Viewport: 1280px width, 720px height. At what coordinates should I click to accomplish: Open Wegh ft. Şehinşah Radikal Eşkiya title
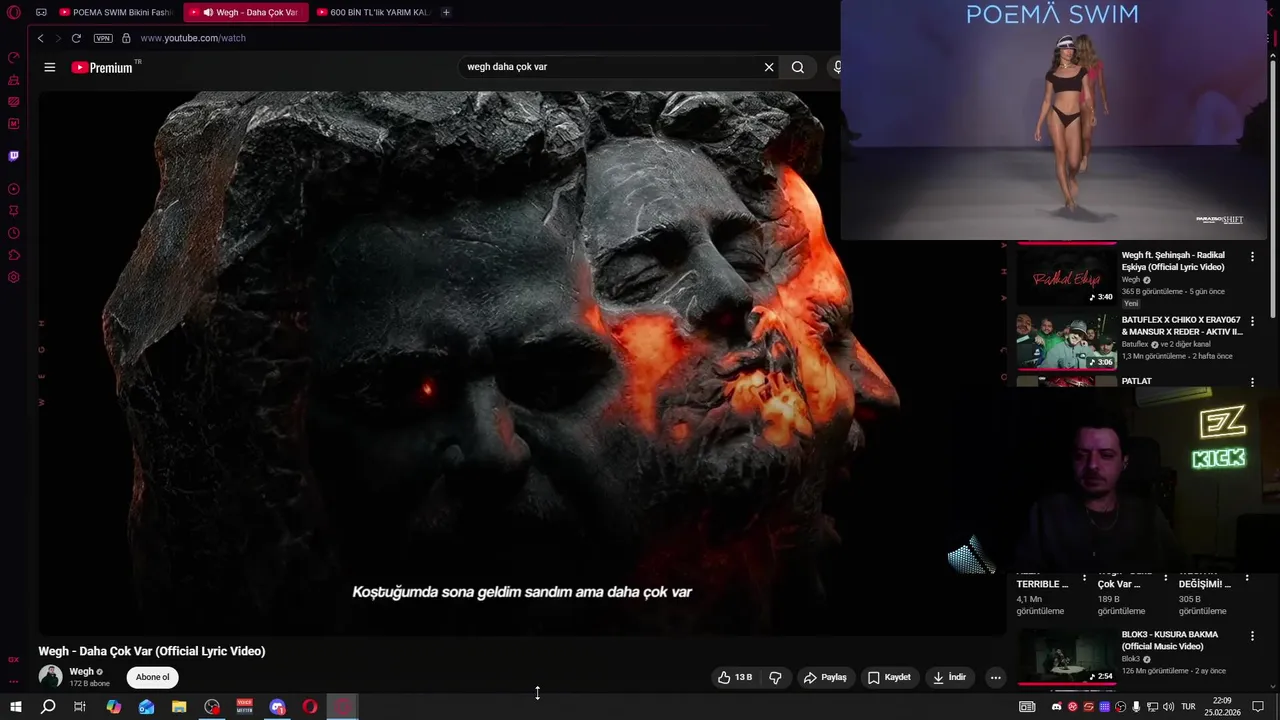click(x=1173, y=261)
